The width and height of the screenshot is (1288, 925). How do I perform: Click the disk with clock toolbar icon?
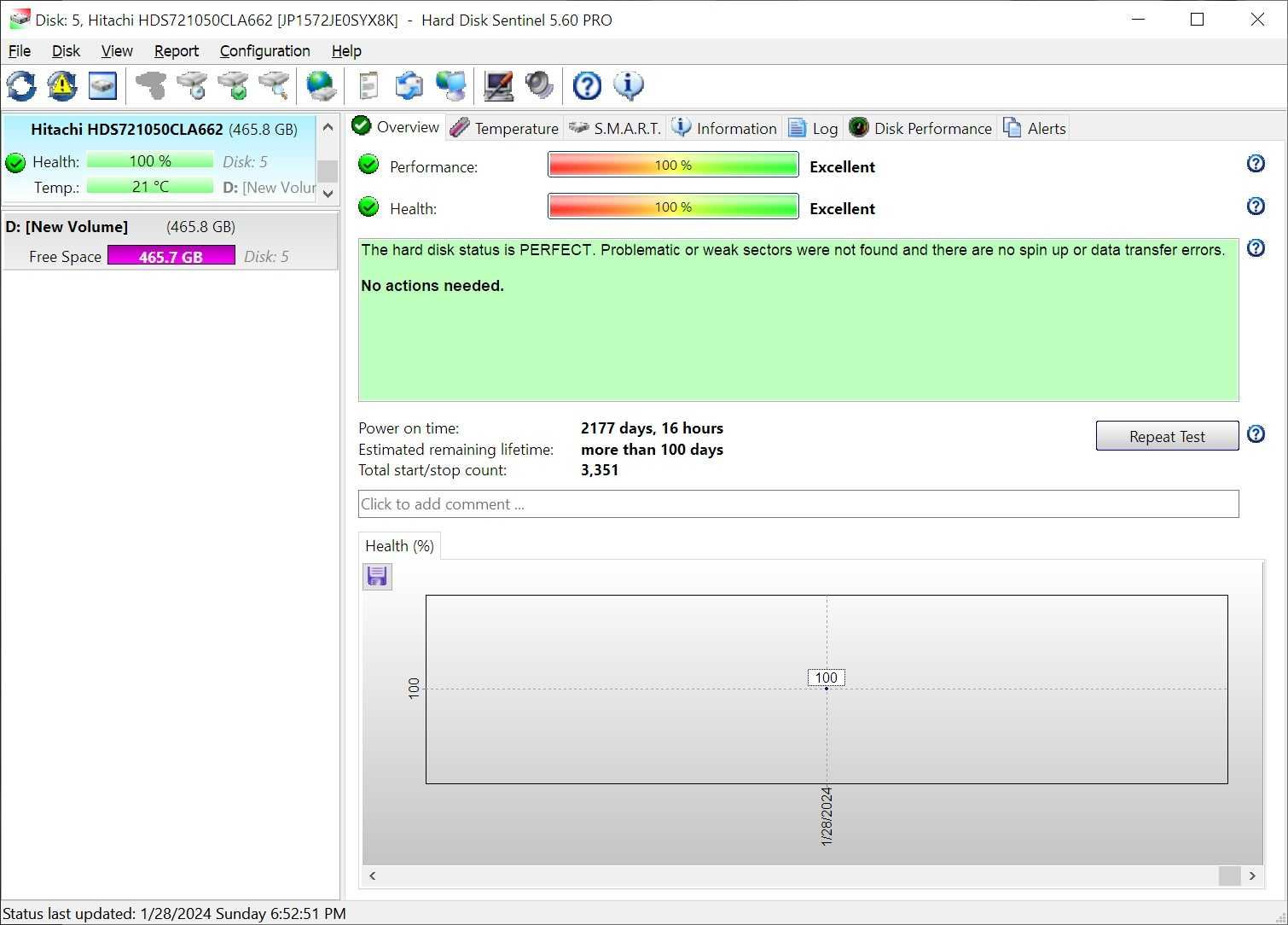click(192, 85)
